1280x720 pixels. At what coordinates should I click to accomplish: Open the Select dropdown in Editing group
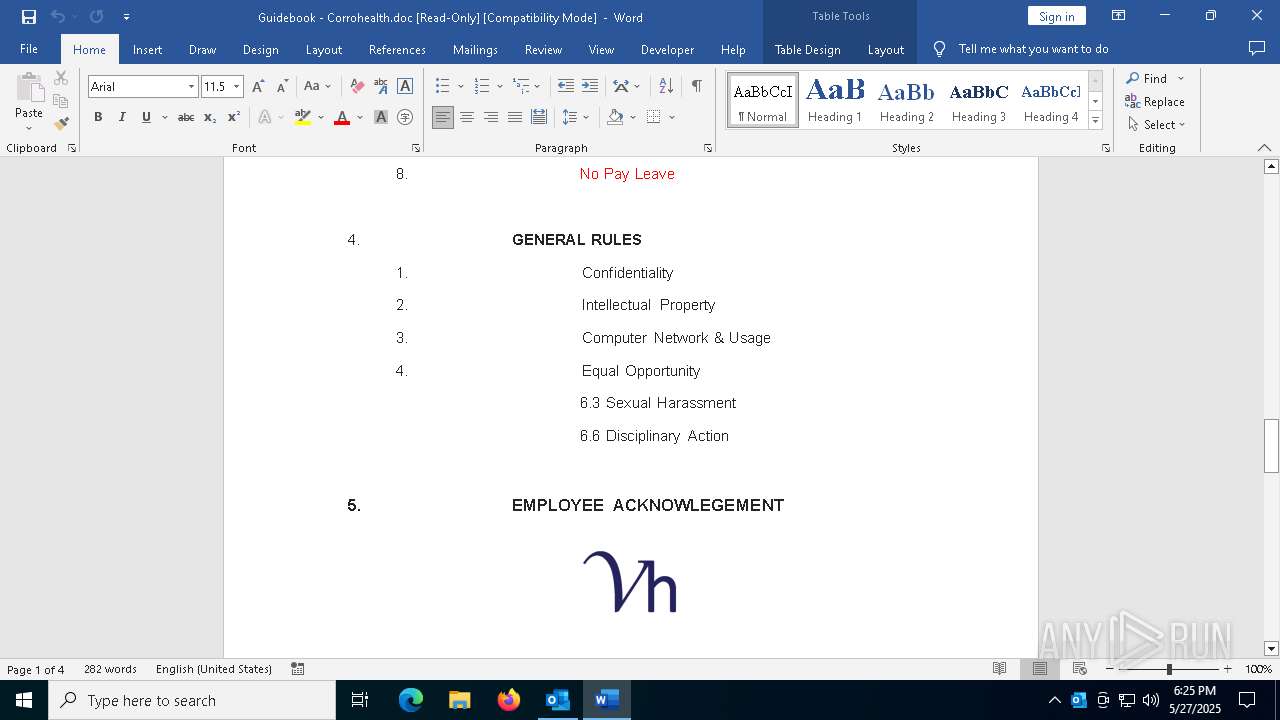(1156, 125)
